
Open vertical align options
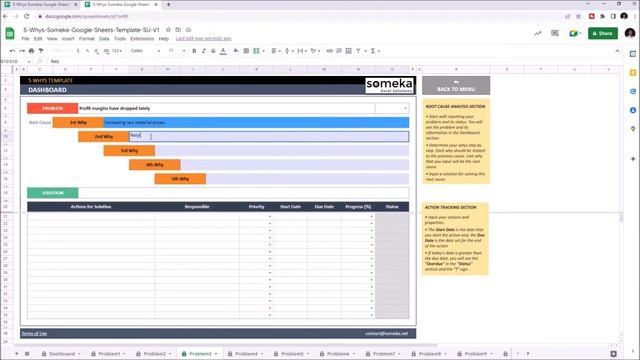click(288, 51)
